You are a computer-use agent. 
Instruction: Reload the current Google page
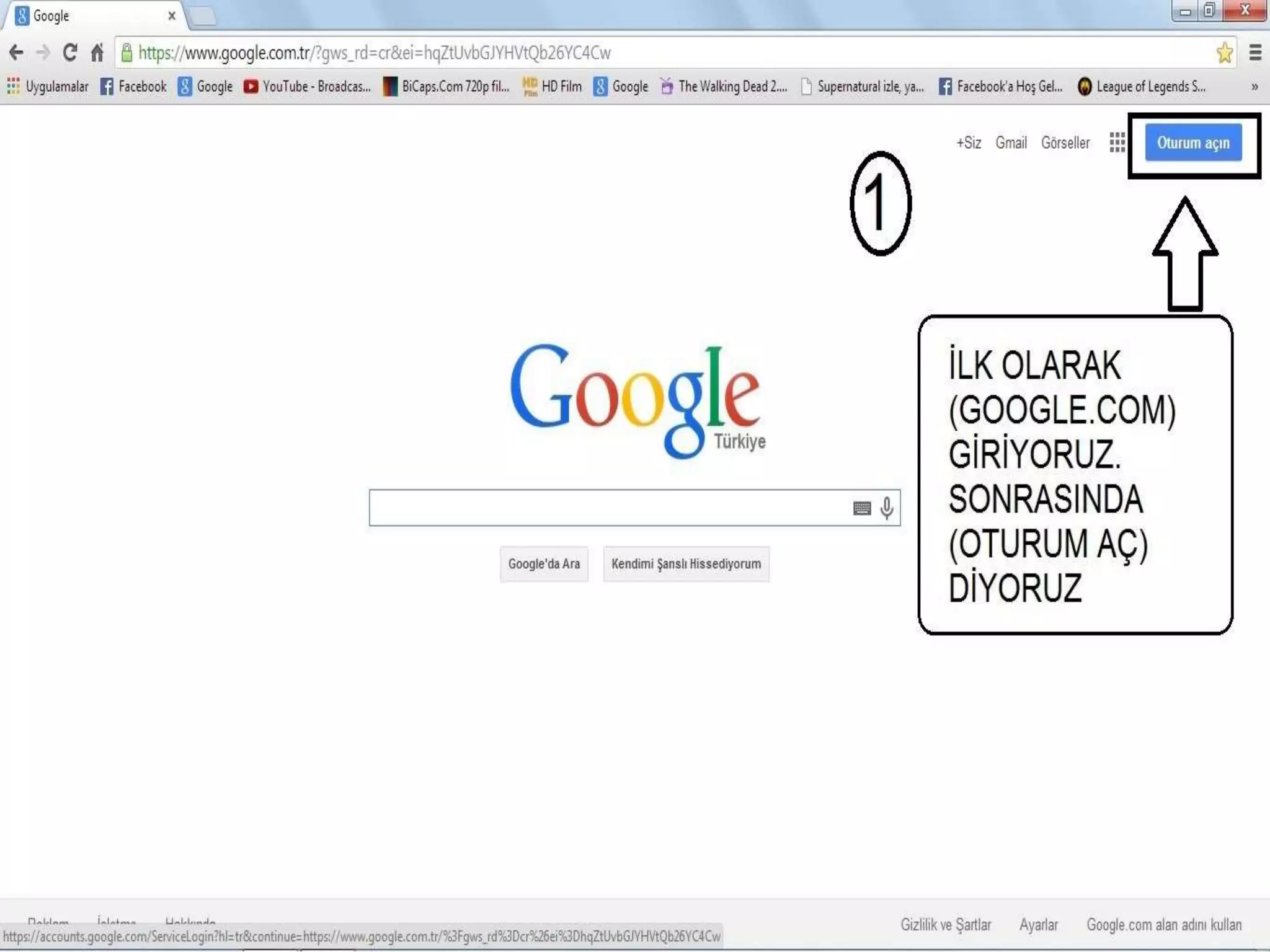pos(70,53)
